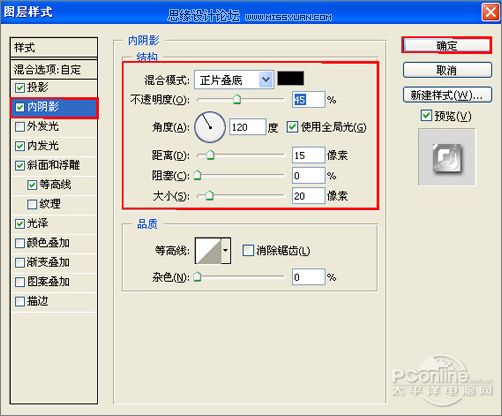Toggle the 预览(V) checkbox
Screen dimensions: 502x416
[x=426, y=116]
